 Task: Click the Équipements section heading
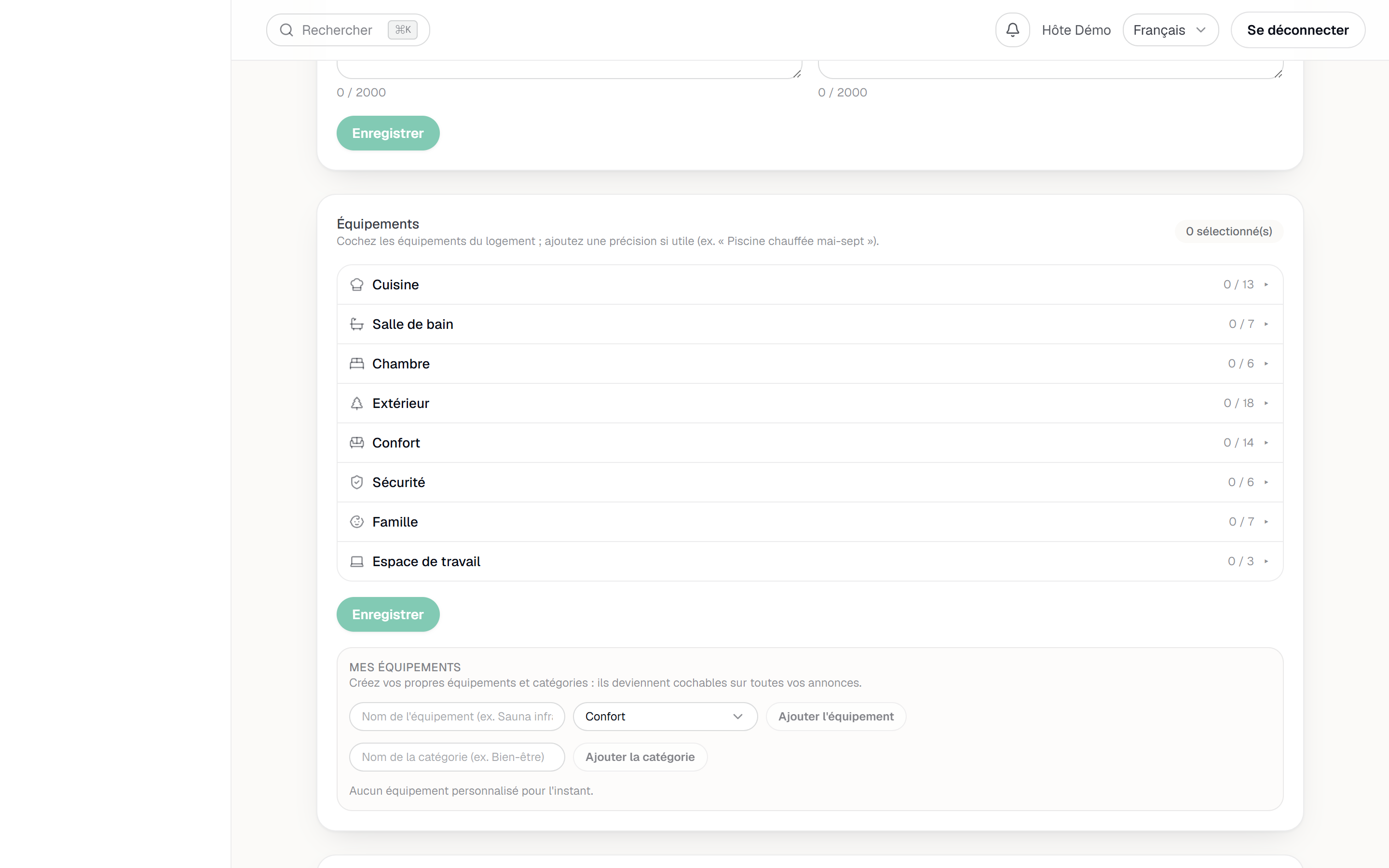pyautogui.click(x=378, y=224)
